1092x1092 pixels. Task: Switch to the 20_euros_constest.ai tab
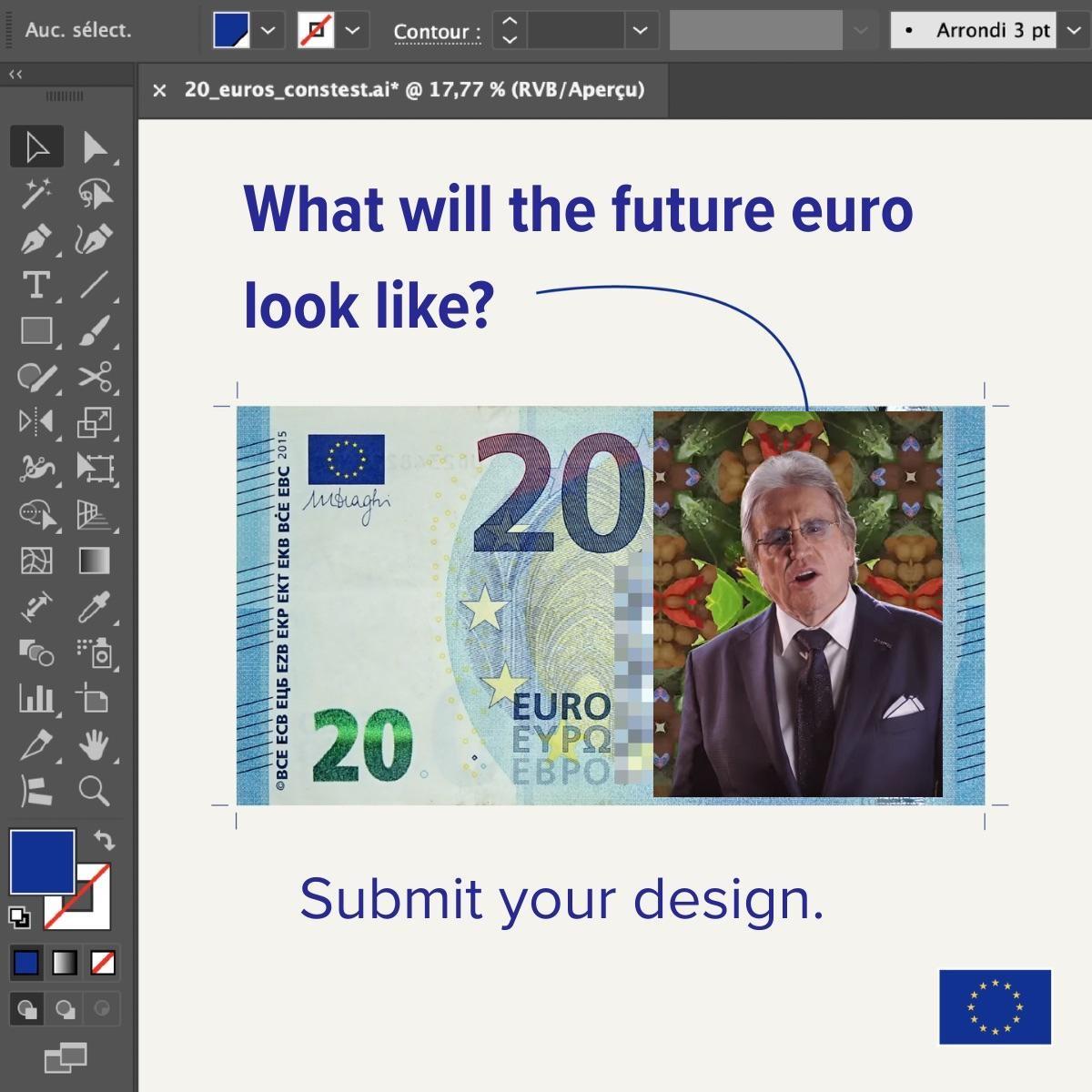414,89
